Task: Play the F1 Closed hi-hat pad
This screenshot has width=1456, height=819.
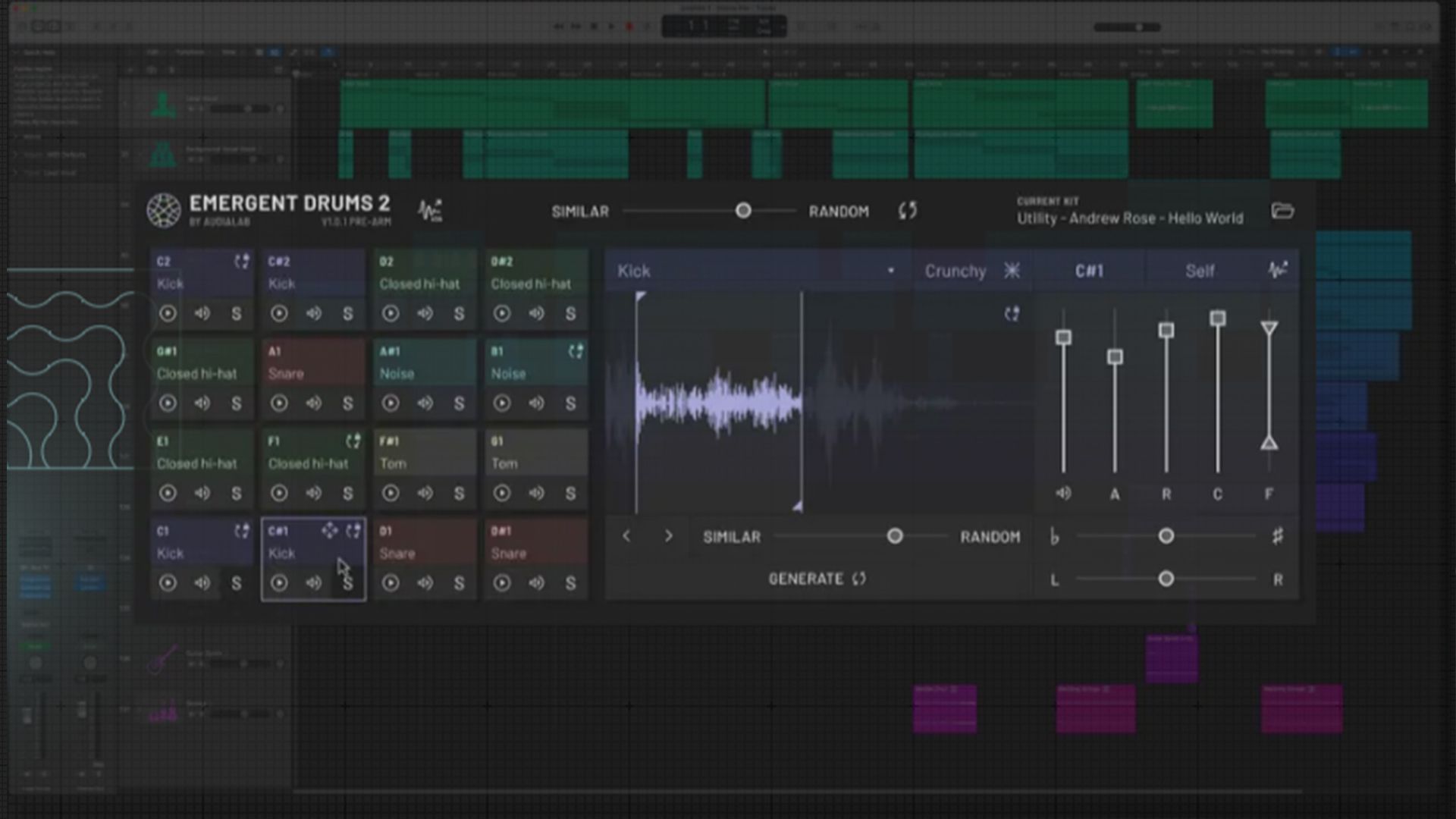Action: (280, 493)
